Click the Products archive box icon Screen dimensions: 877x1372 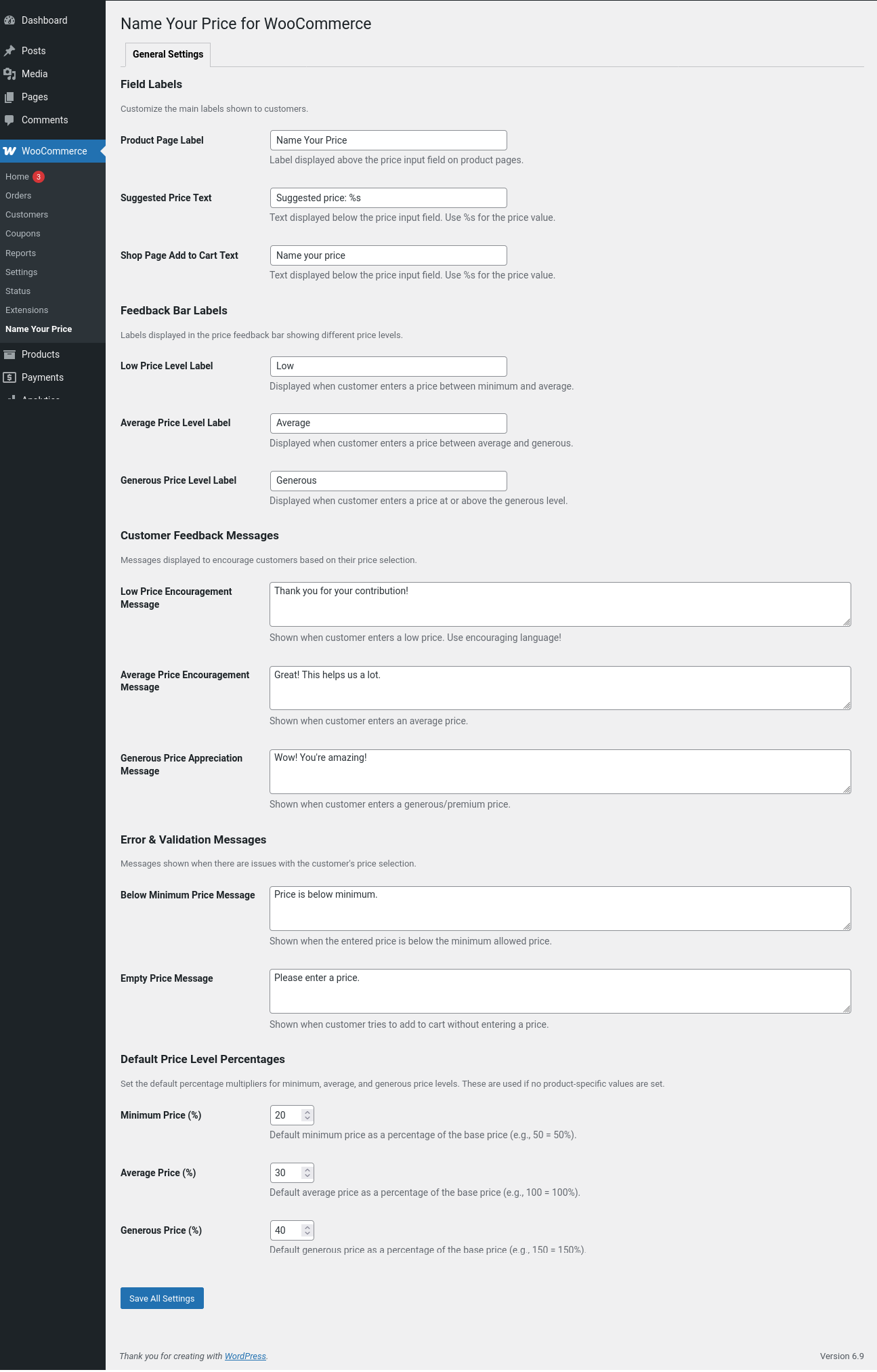(x=9, y=354)
